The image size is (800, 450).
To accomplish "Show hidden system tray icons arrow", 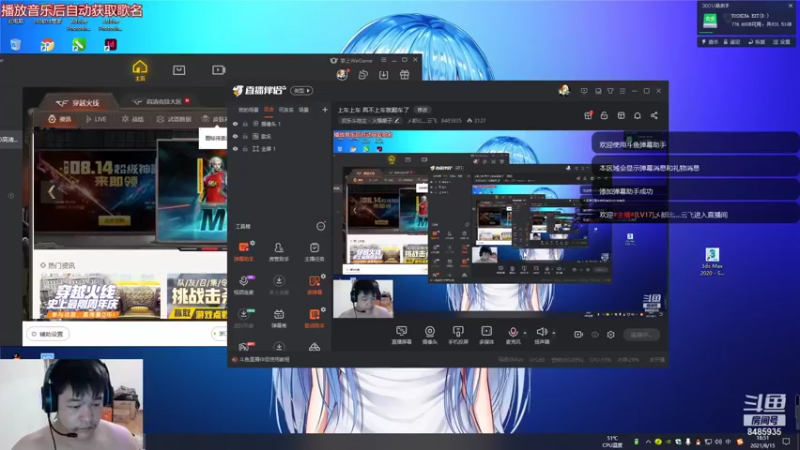I will [648, 442].
